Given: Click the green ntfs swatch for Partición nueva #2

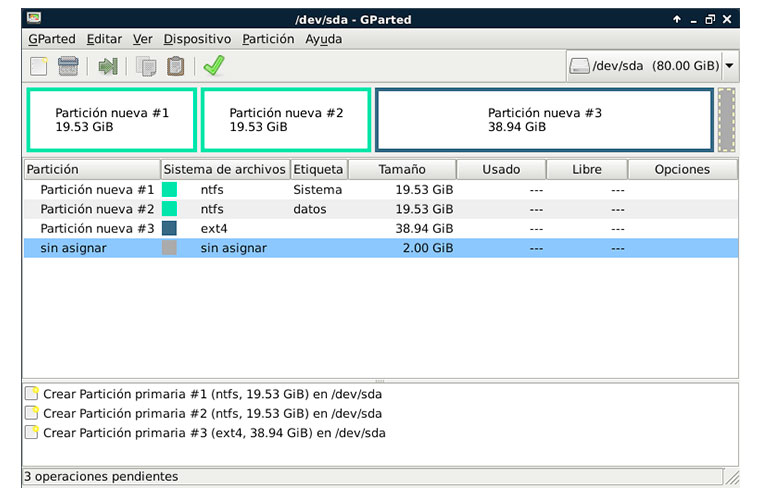Looking at the screenshot, I should coord(169,209).
